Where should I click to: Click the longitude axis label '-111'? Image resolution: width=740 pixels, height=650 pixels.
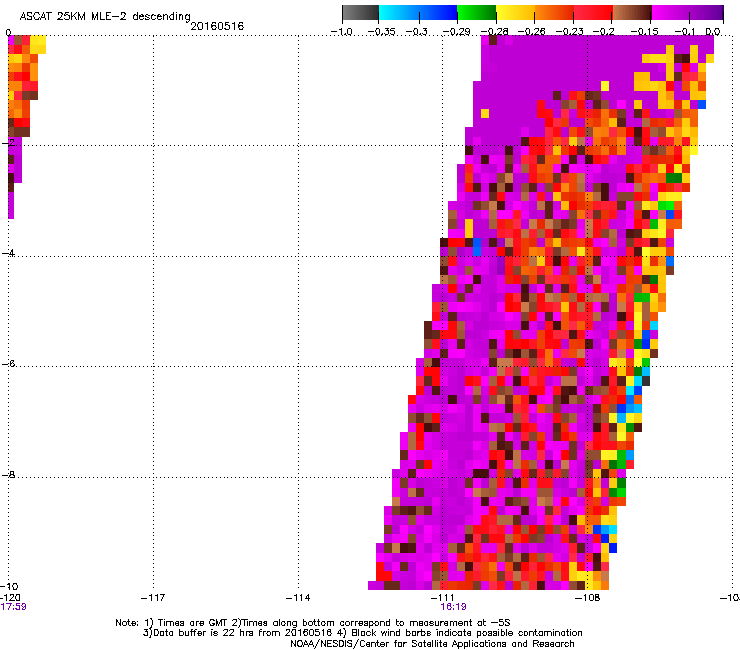tap(443, 598)
